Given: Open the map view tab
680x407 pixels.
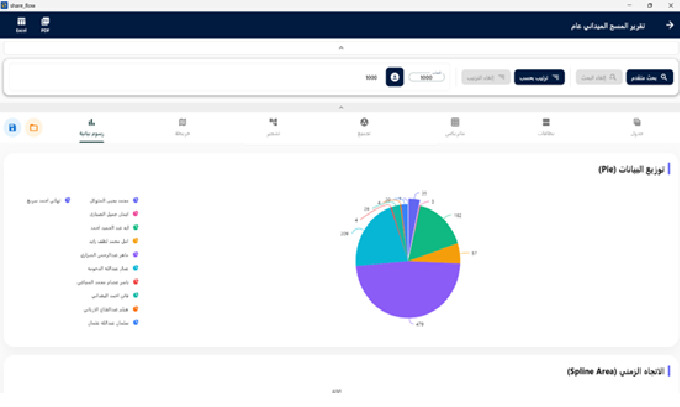Looking at the screenshot, I should [182, 127].
